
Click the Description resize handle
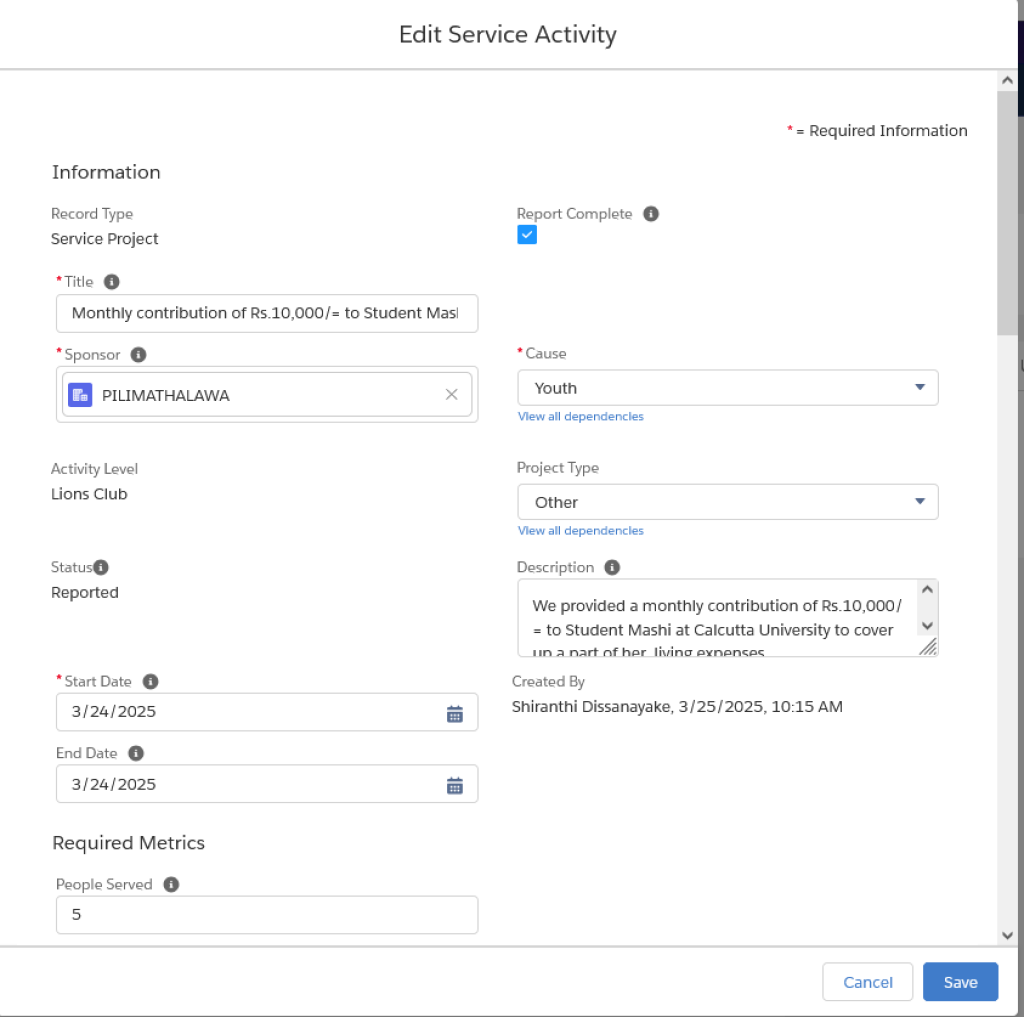click(x=928, y=647)
